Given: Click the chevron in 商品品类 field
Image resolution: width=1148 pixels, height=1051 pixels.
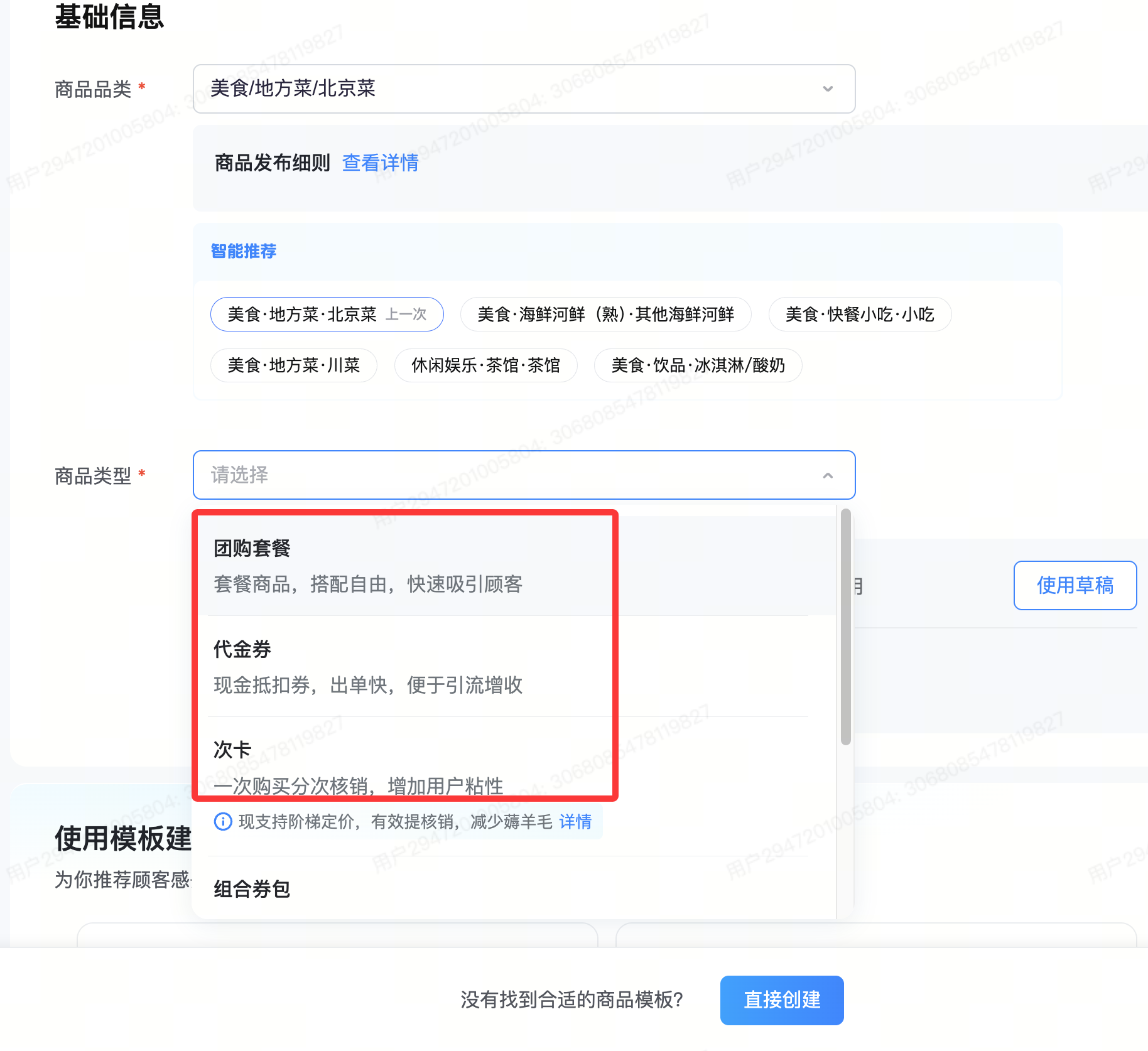Looking at the screenshot, I should point(828,89).
